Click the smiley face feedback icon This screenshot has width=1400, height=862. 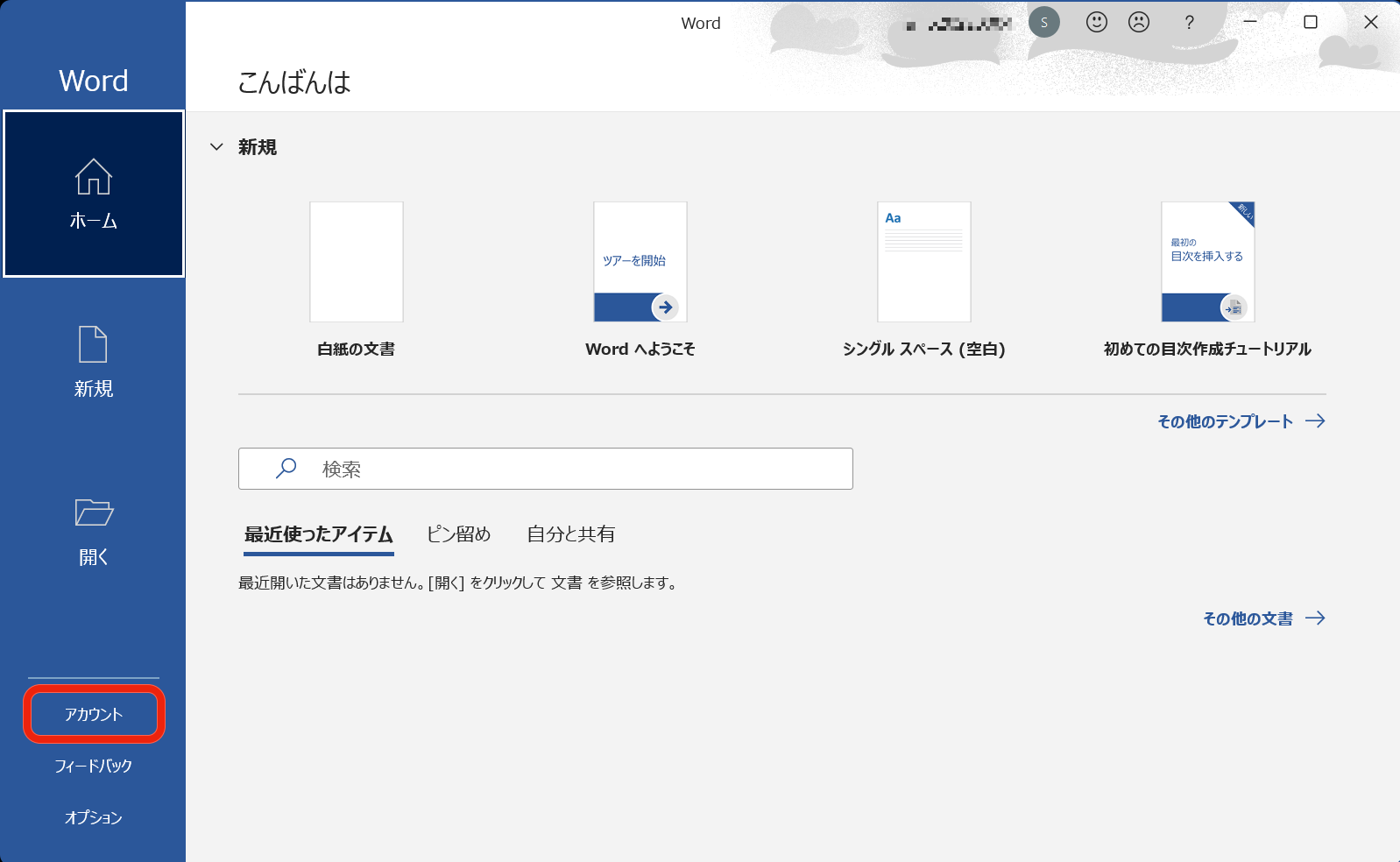1096,23
